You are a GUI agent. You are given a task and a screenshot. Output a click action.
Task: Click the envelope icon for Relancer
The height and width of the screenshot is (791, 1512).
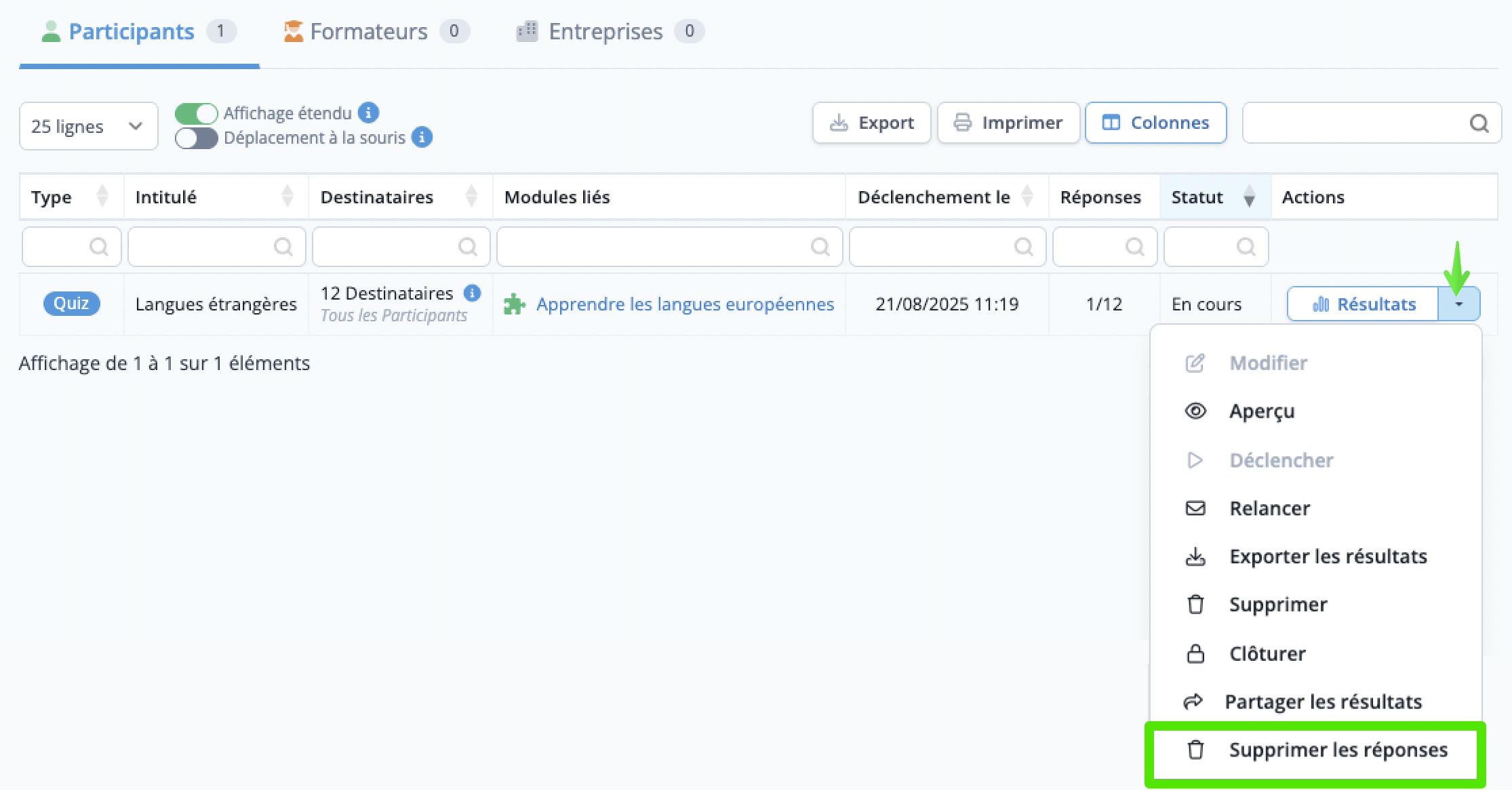[1195, 508]
